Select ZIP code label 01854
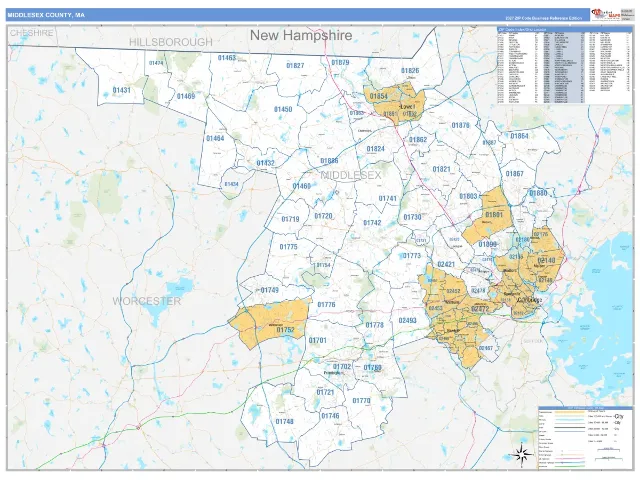The width and height of the screenshot is (640, 480). [378, 96]
